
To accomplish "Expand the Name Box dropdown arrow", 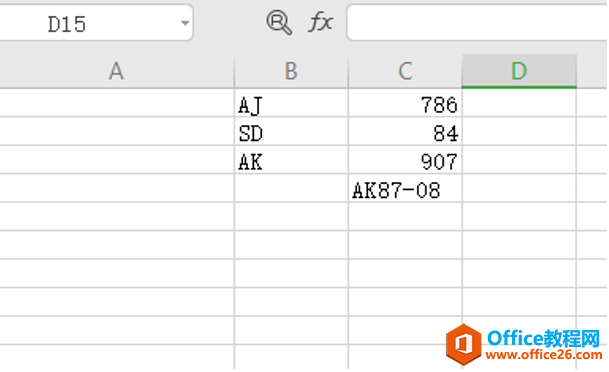I will [x=185, y=23].
